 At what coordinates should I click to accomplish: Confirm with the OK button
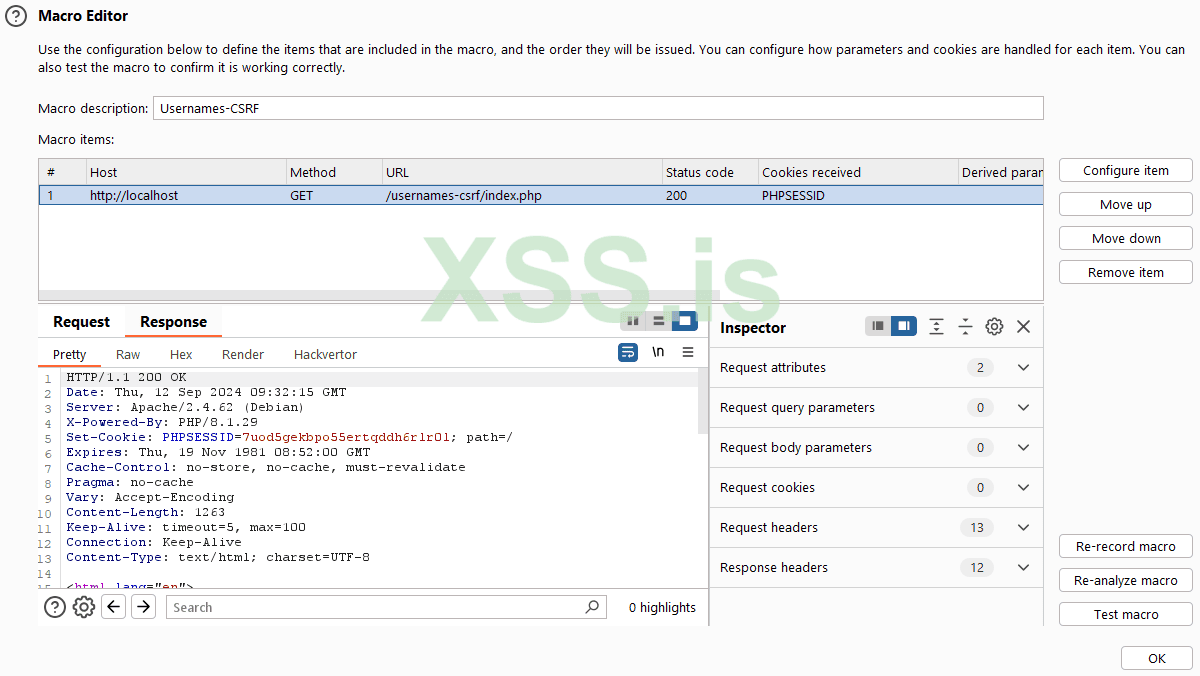(x=1157, y=659)
